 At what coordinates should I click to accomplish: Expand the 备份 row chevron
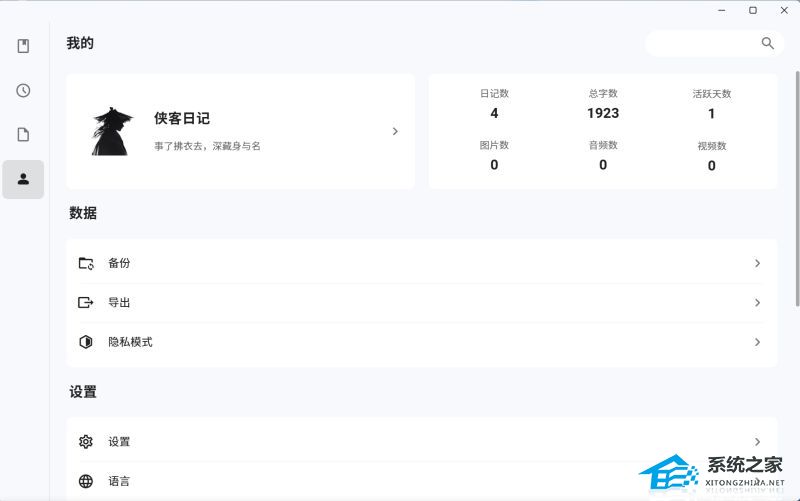tap(758, 263)
